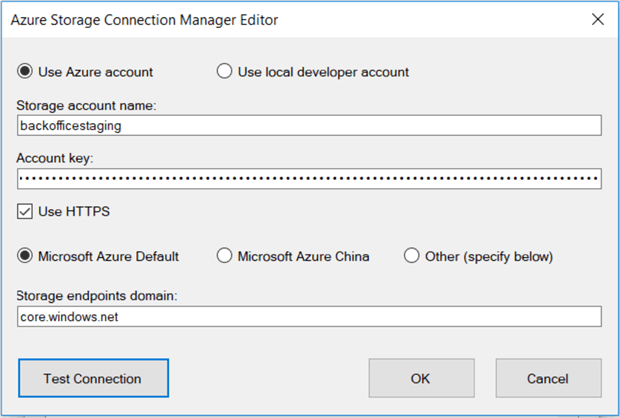The height and width of the screenshot is (418, 620).
Task: Click the "Other (specify below)" label text
Action: pyautogui.click(x=488, y=256)
